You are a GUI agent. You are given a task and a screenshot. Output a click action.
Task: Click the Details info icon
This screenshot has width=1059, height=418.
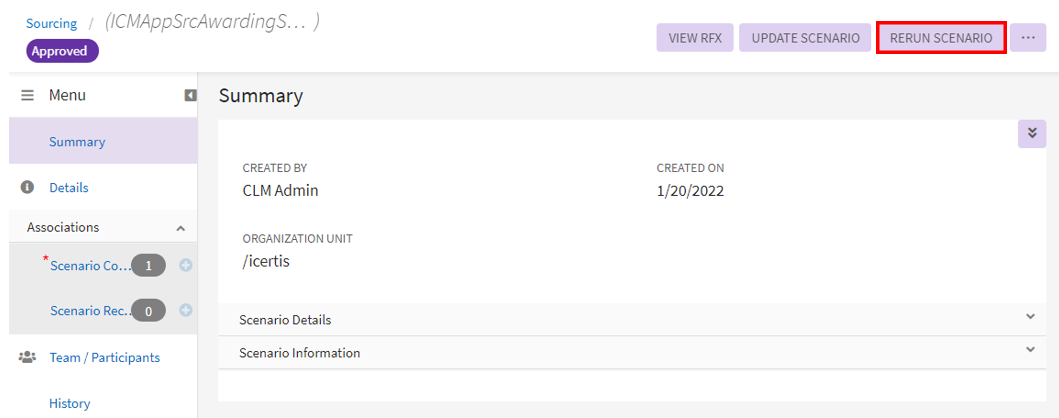(x=28, y=187)
